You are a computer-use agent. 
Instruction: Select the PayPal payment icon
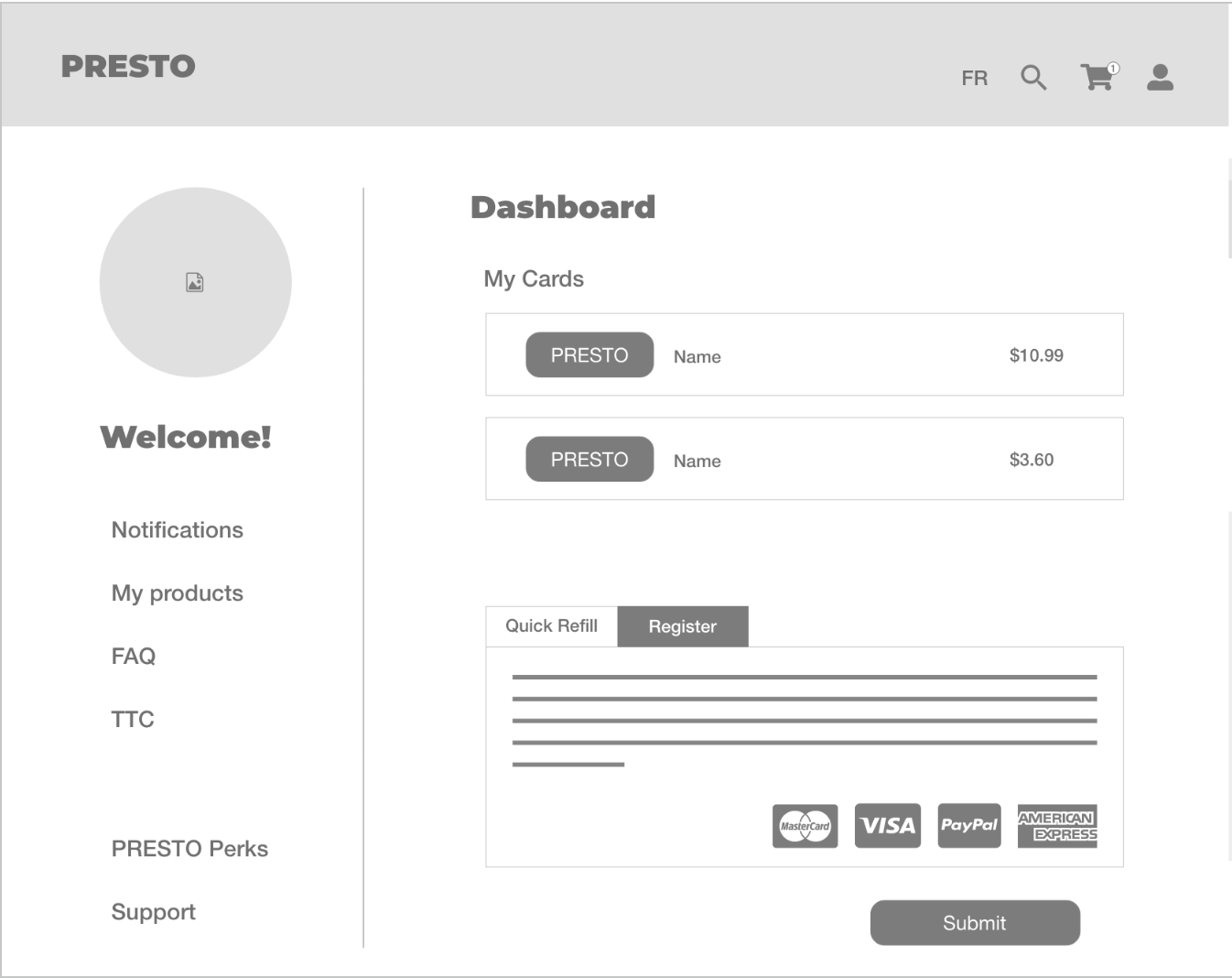click(x=969, y=826)
